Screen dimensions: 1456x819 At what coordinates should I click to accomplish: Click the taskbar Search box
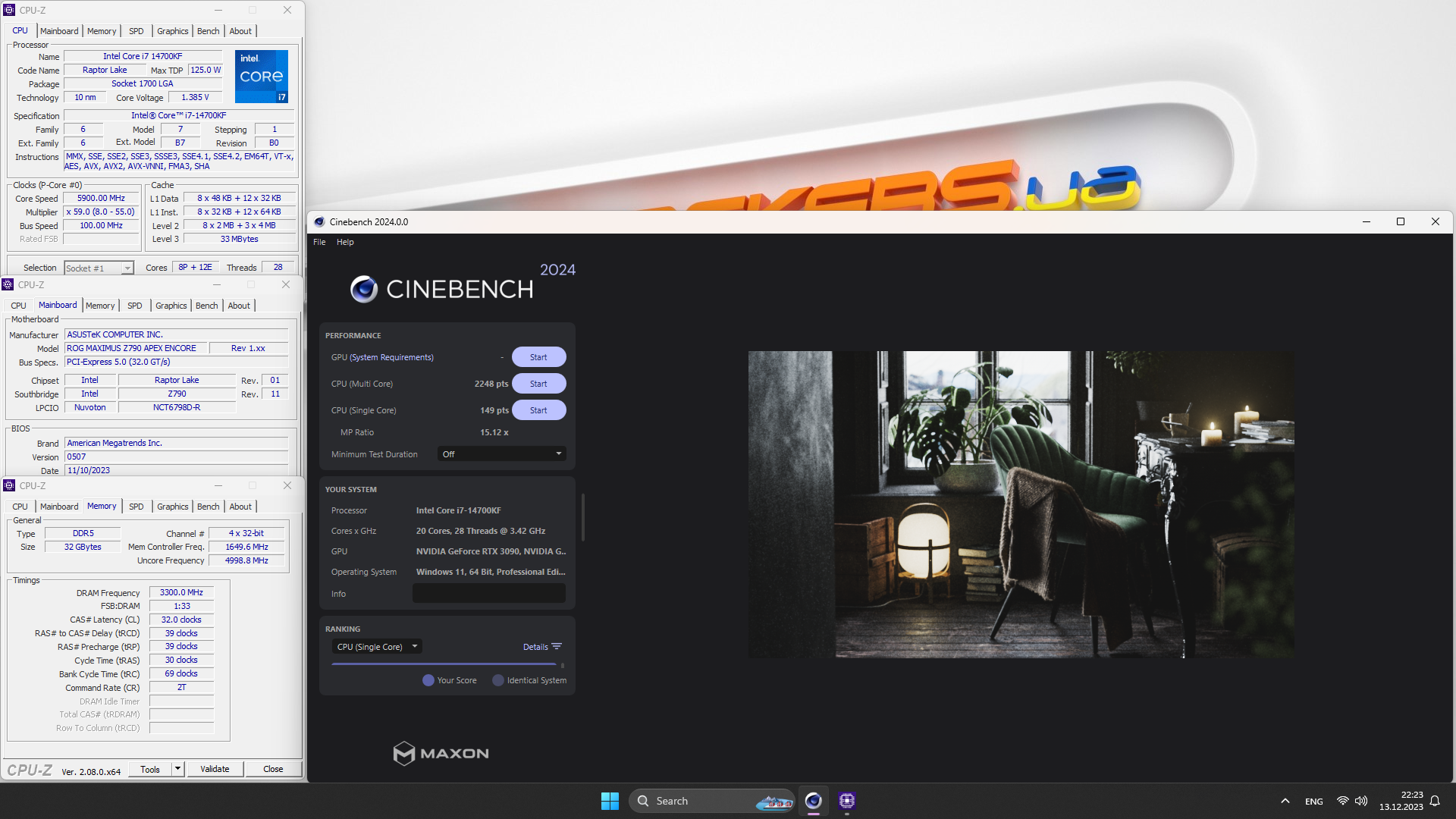coord(711,801)
